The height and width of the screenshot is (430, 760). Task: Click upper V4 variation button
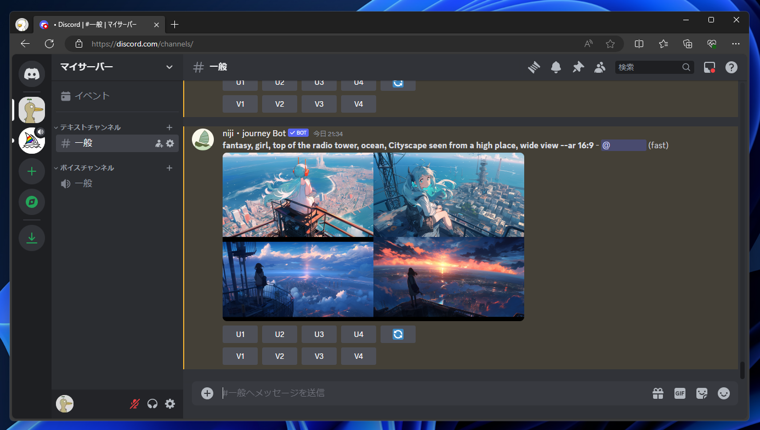[358, 104]
